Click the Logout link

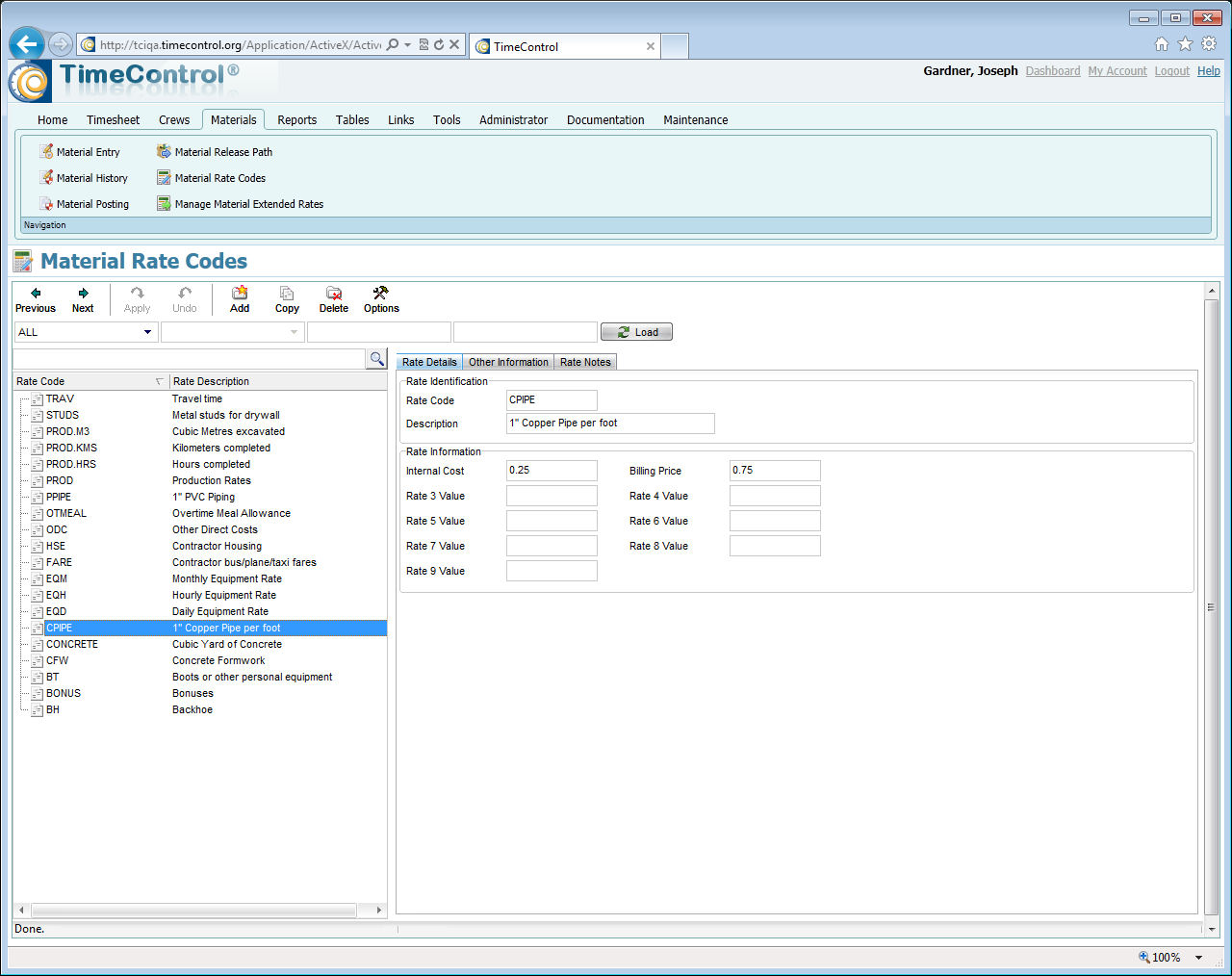click(x=1171, y=71)
